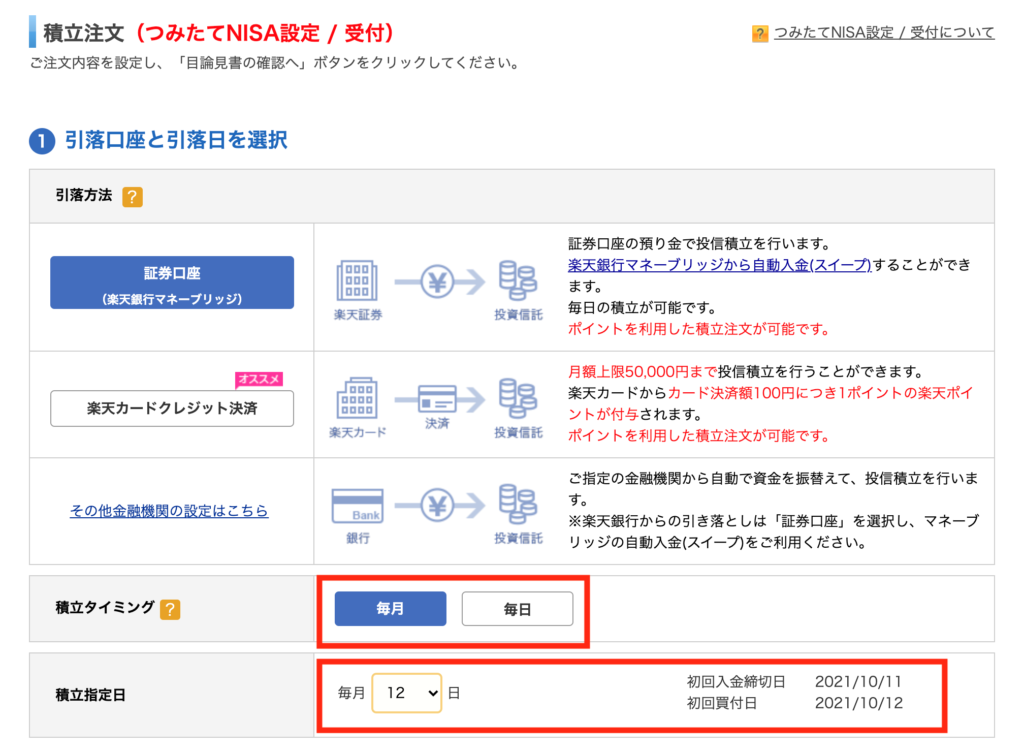Image resolution: width=1024 pixels, height=751 pixels.
Task: Click the pink オススメ badge
Action: pyautogui.click(x=259, y=379)
